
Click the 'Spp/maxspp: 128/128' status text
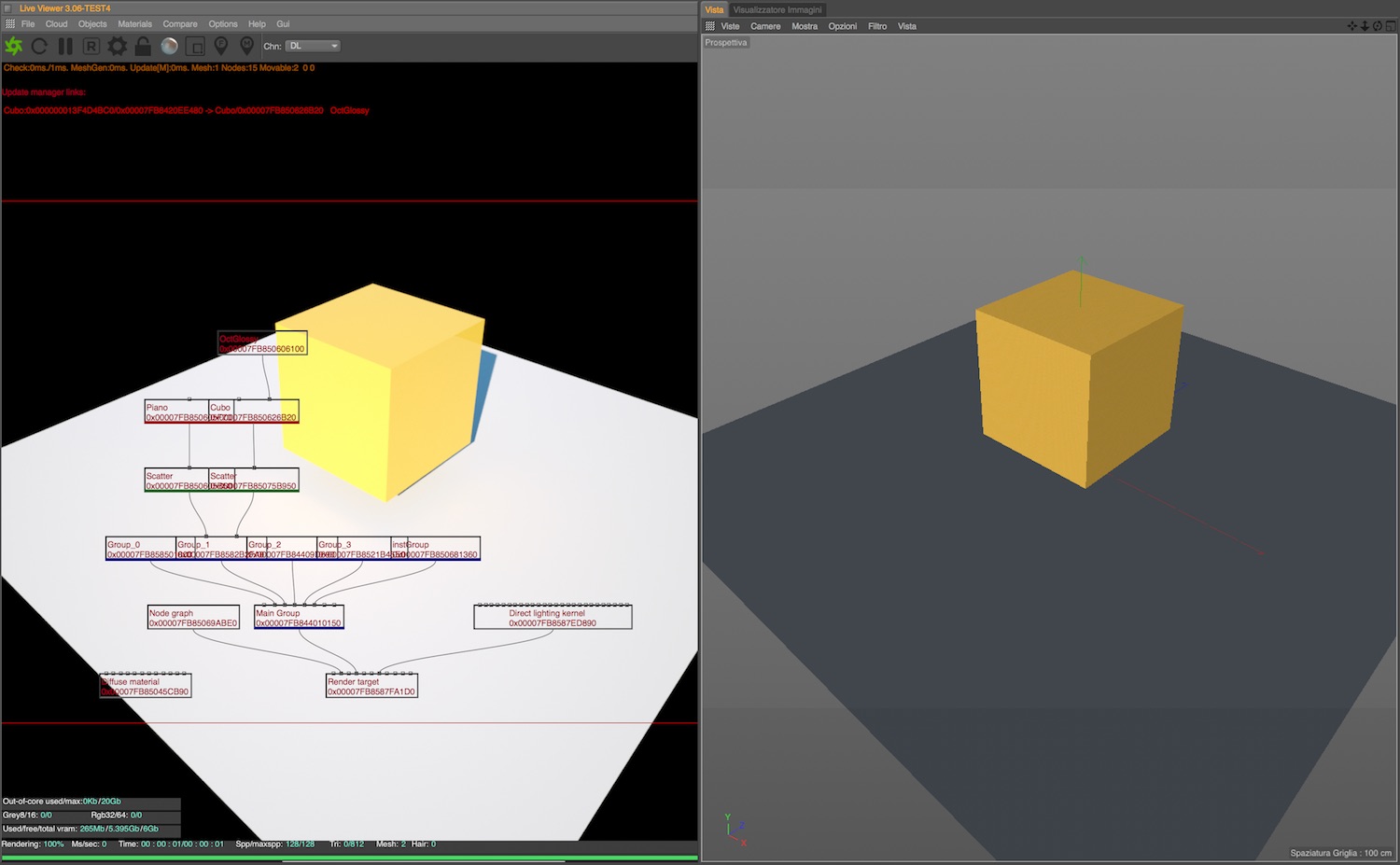point(275,844)
